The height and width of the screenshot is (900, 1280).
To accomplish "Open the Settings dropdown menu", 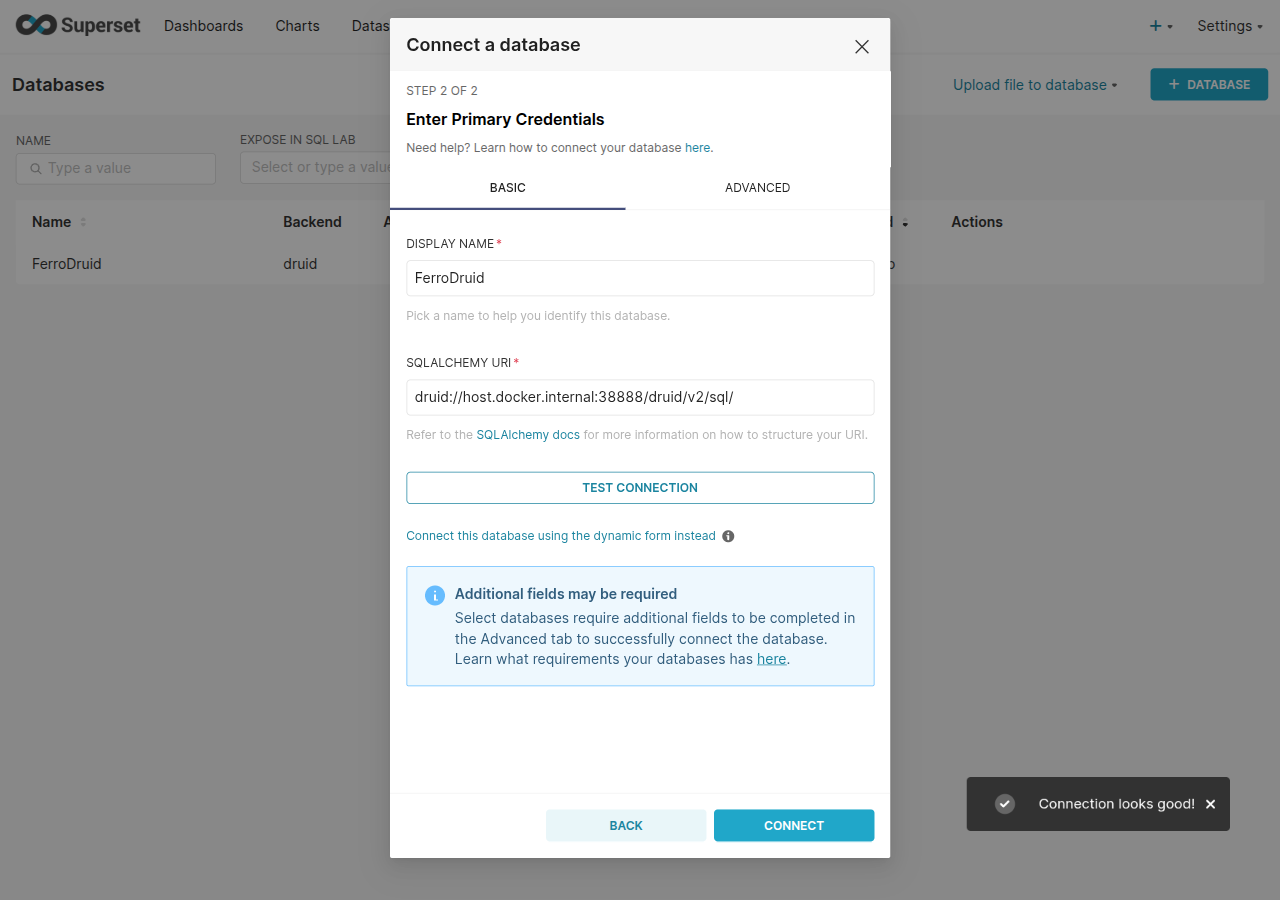I will point(1230,26).
